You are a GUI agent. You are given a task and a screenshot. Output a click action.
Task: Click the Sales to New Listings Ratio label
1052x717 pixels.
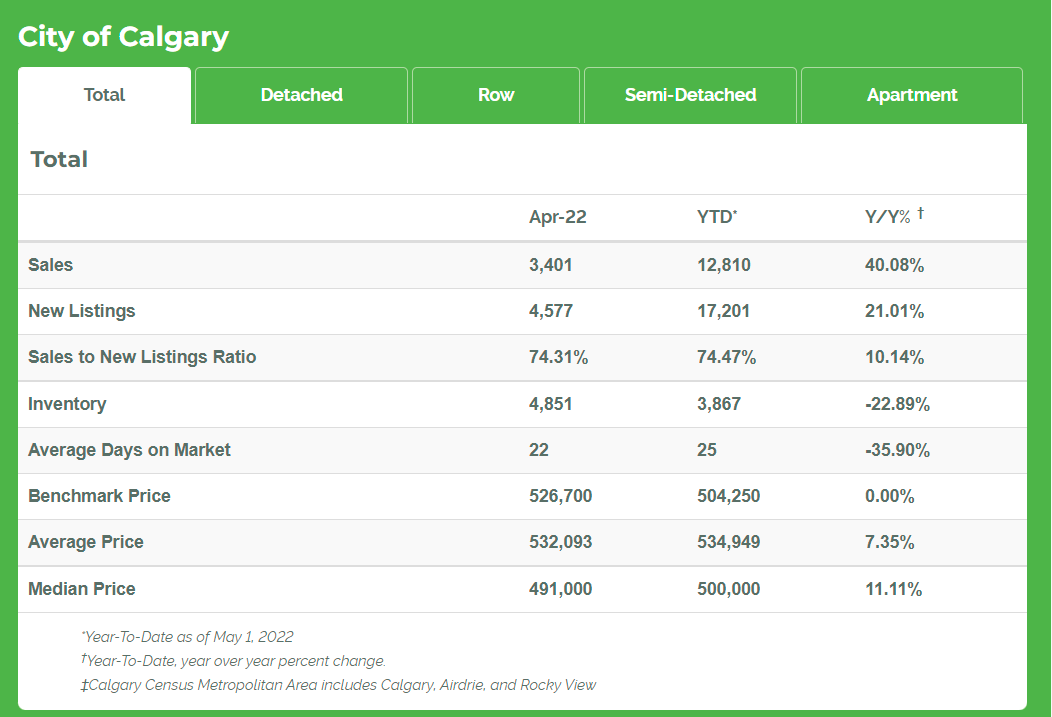pos(142,357)
